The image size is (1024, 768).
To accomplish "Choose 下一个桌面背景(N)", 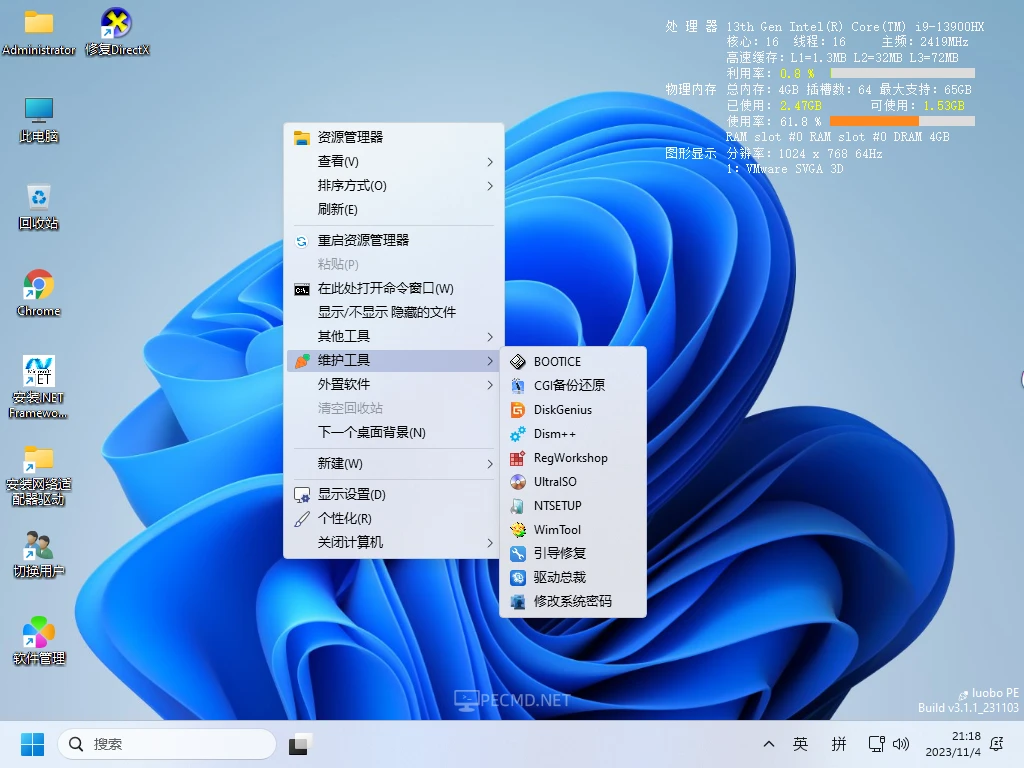I will pyautogui.click(x=394, y=432).
